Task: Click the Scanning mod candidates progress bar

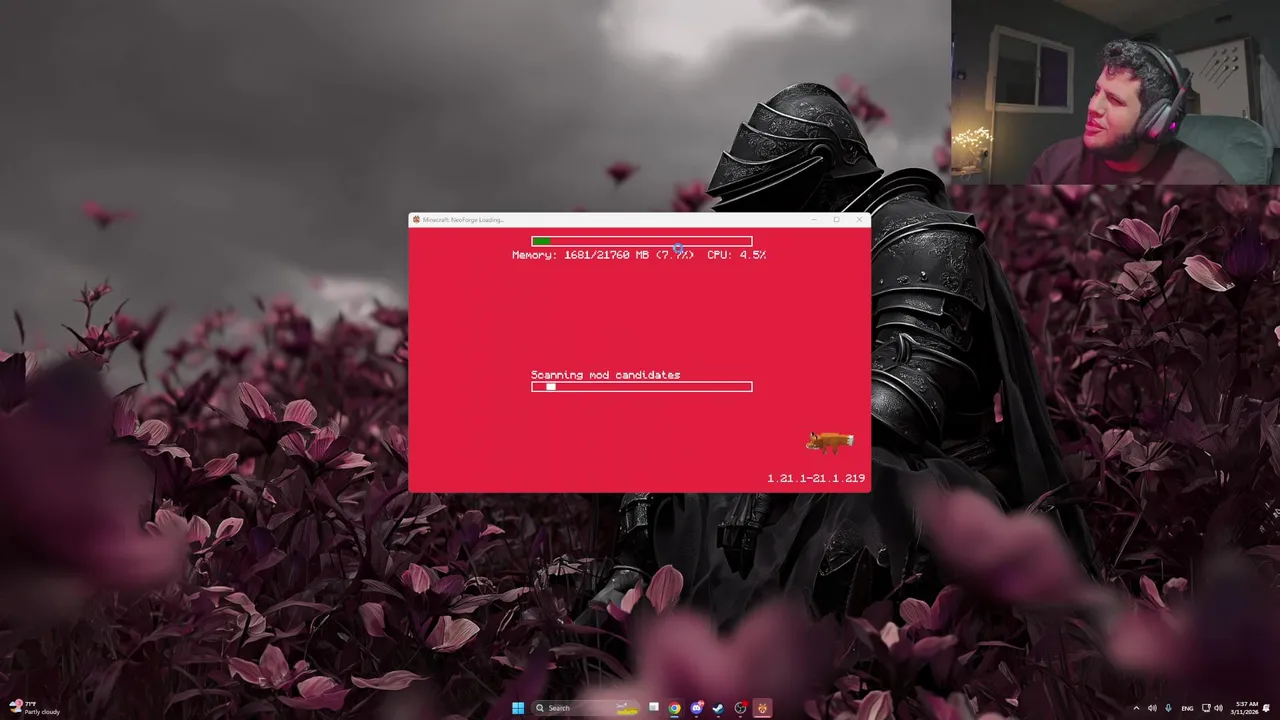Action: point(642,387)
